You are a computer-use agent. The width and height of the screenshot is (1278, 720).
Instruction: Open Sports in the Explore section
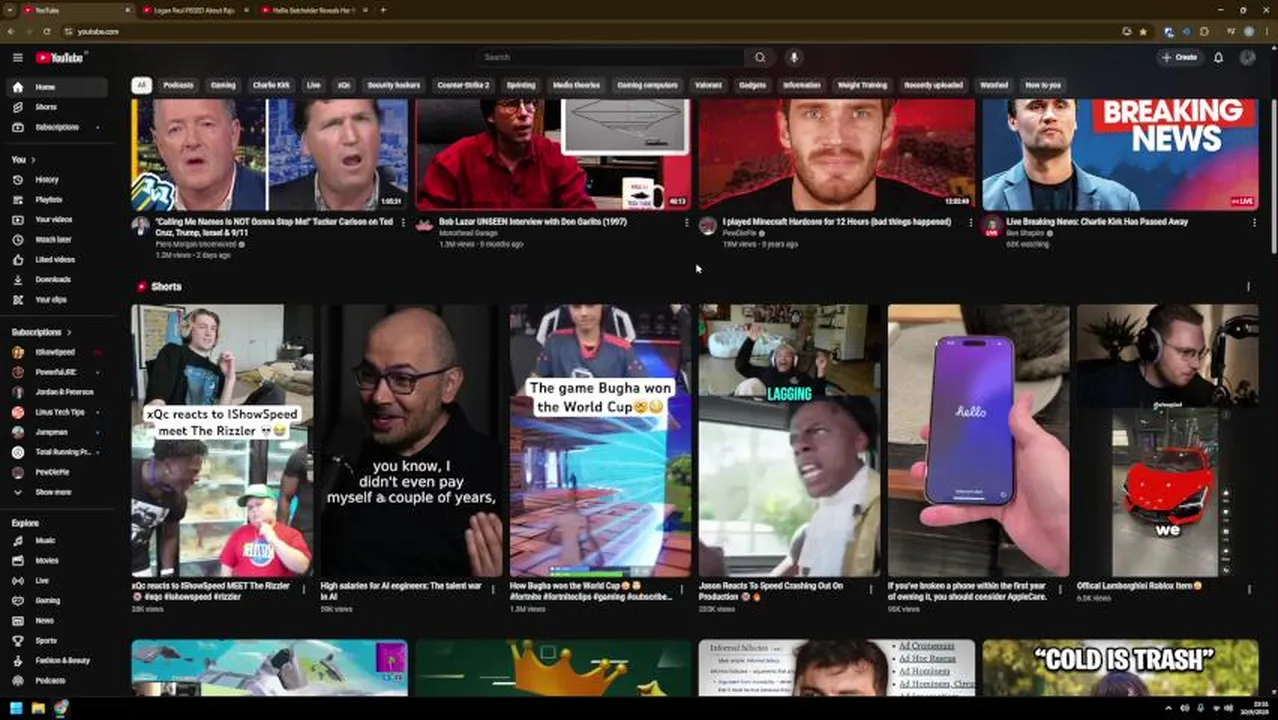[x=57, y=641]
